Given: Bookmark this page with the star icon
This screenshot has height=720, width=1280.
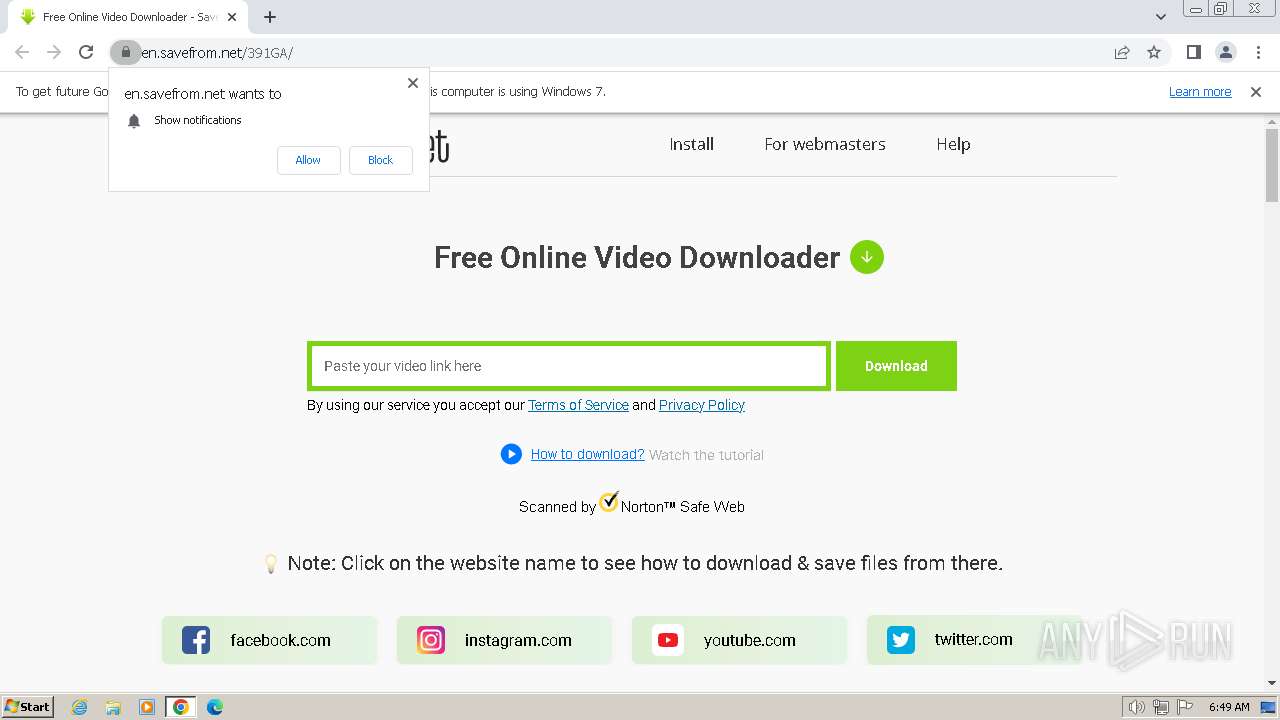Looking at the screenshot, I should coord(1154,52).
